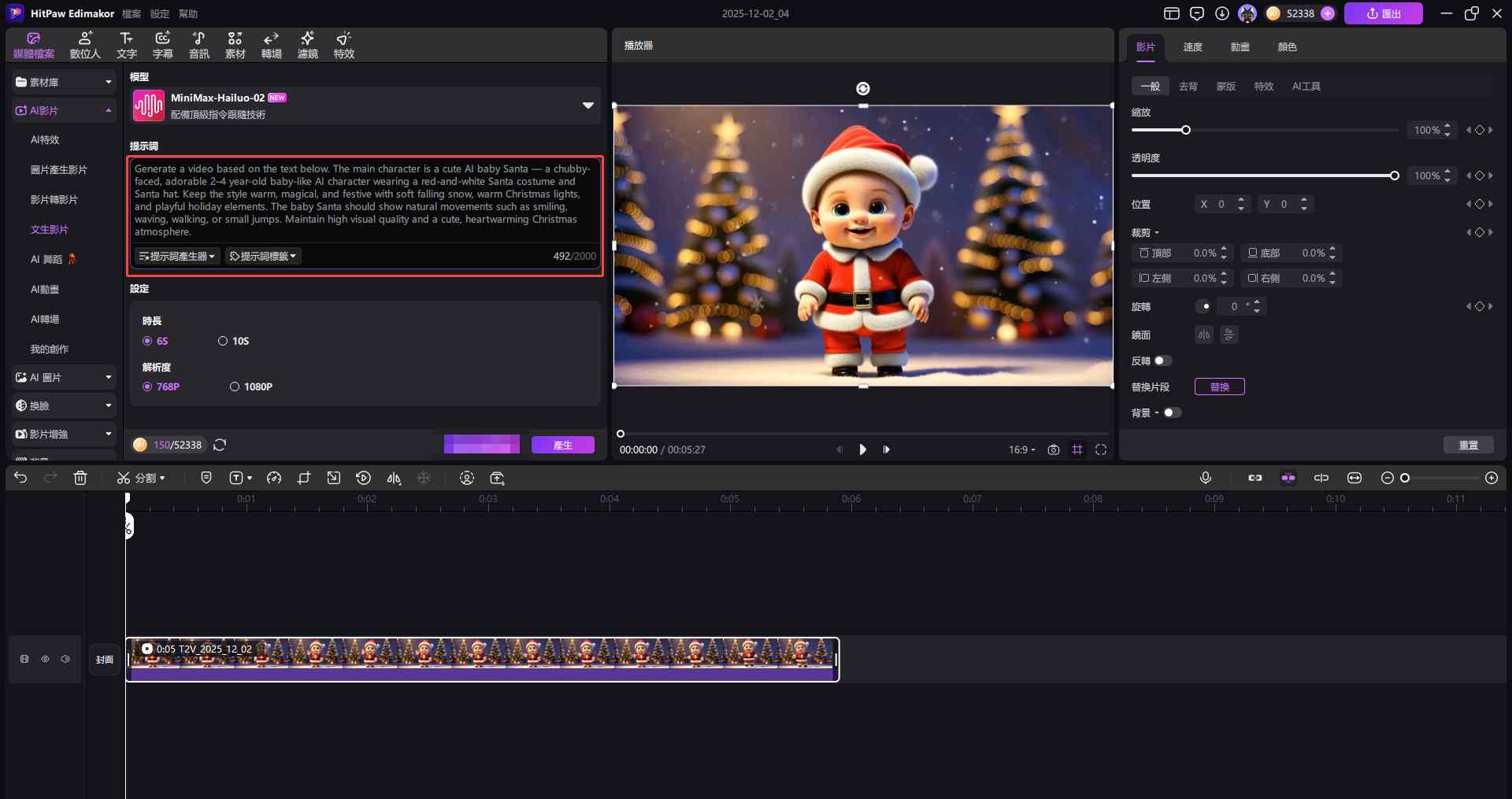
Task: Switch to the 速度 speed tab
Action: coord(1192,47)
